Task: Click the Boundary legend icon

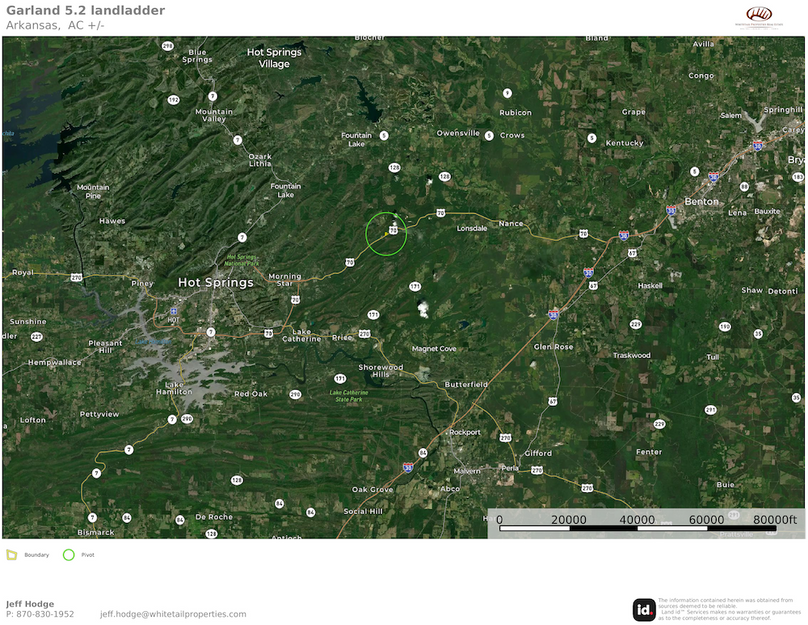Action: [12, 554]
